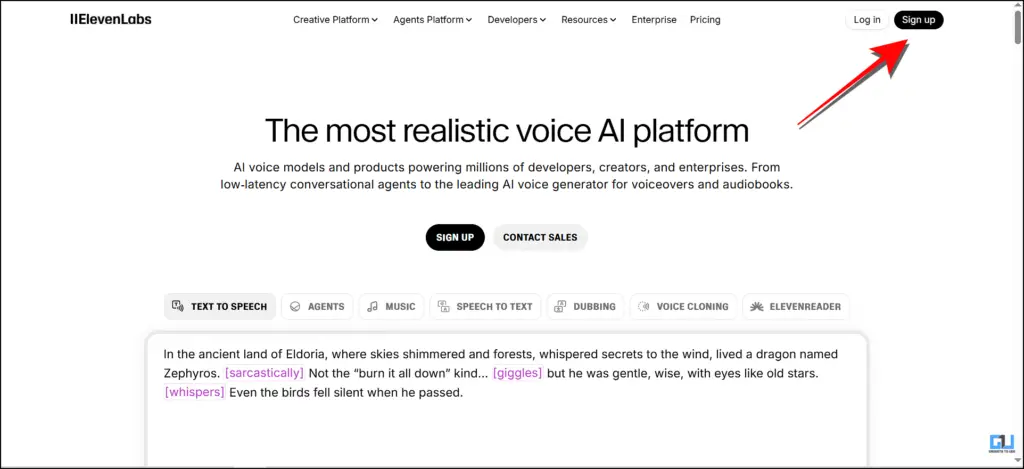Click the ElevenLabs logo in the header
The height and width of the screenshot is (469, 1024).
[x=111, y=19]
